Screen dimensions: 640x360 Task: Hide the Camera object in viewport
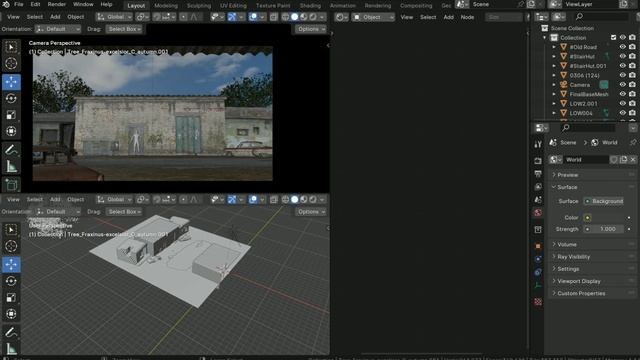click(622, 84)
